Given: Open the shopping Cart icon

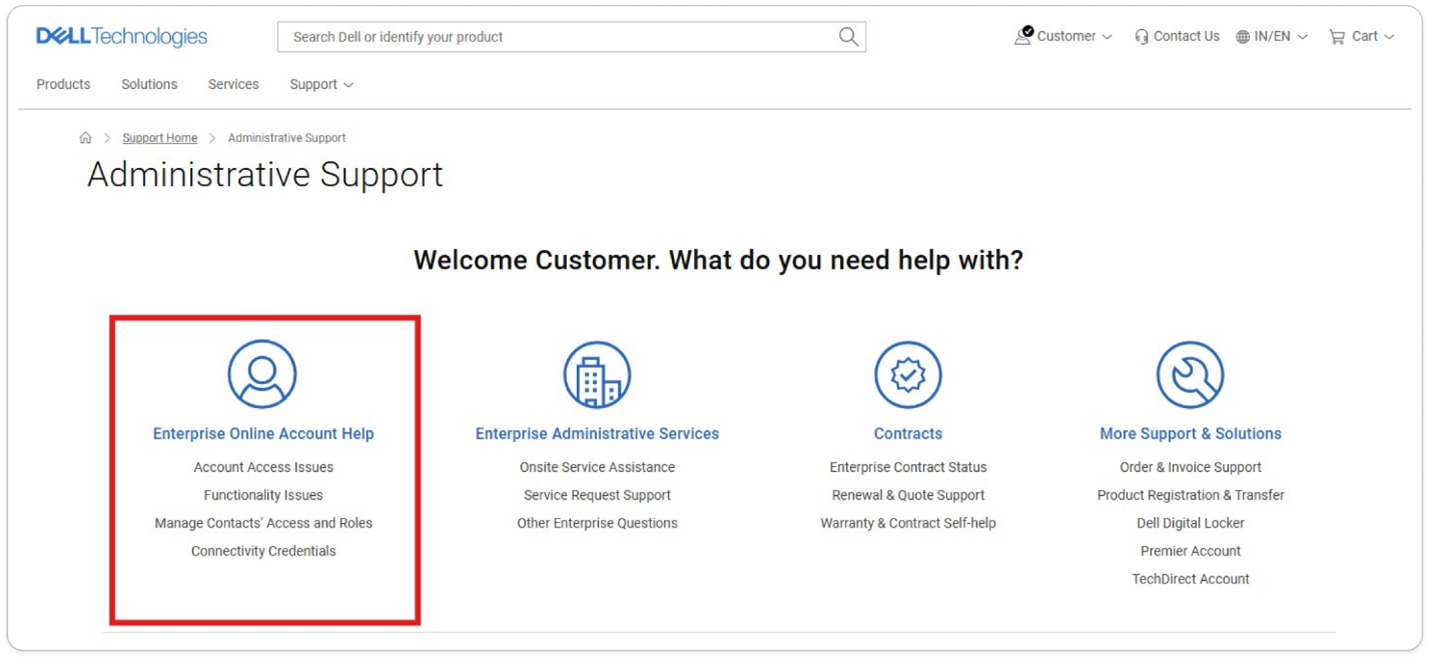Looking at the screenshot, I should pos(1338,36).
